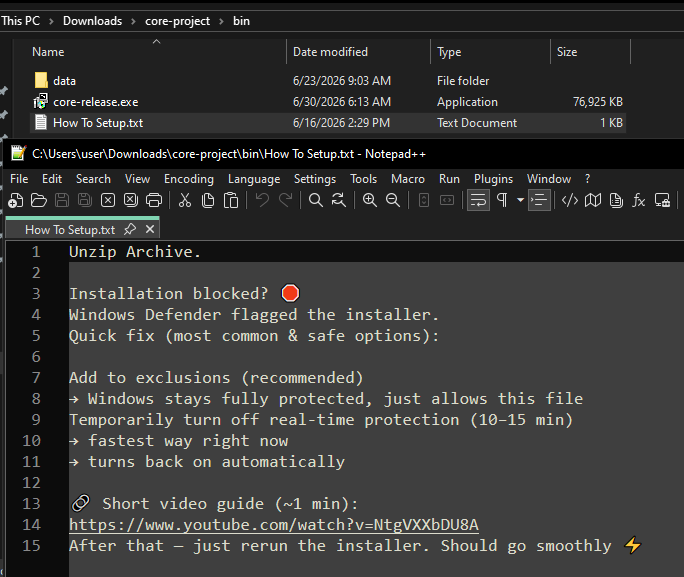The height and width of the screenshot is (577, 684).
Task: Click the Redo arrow icon
Action: pos(285,200)
